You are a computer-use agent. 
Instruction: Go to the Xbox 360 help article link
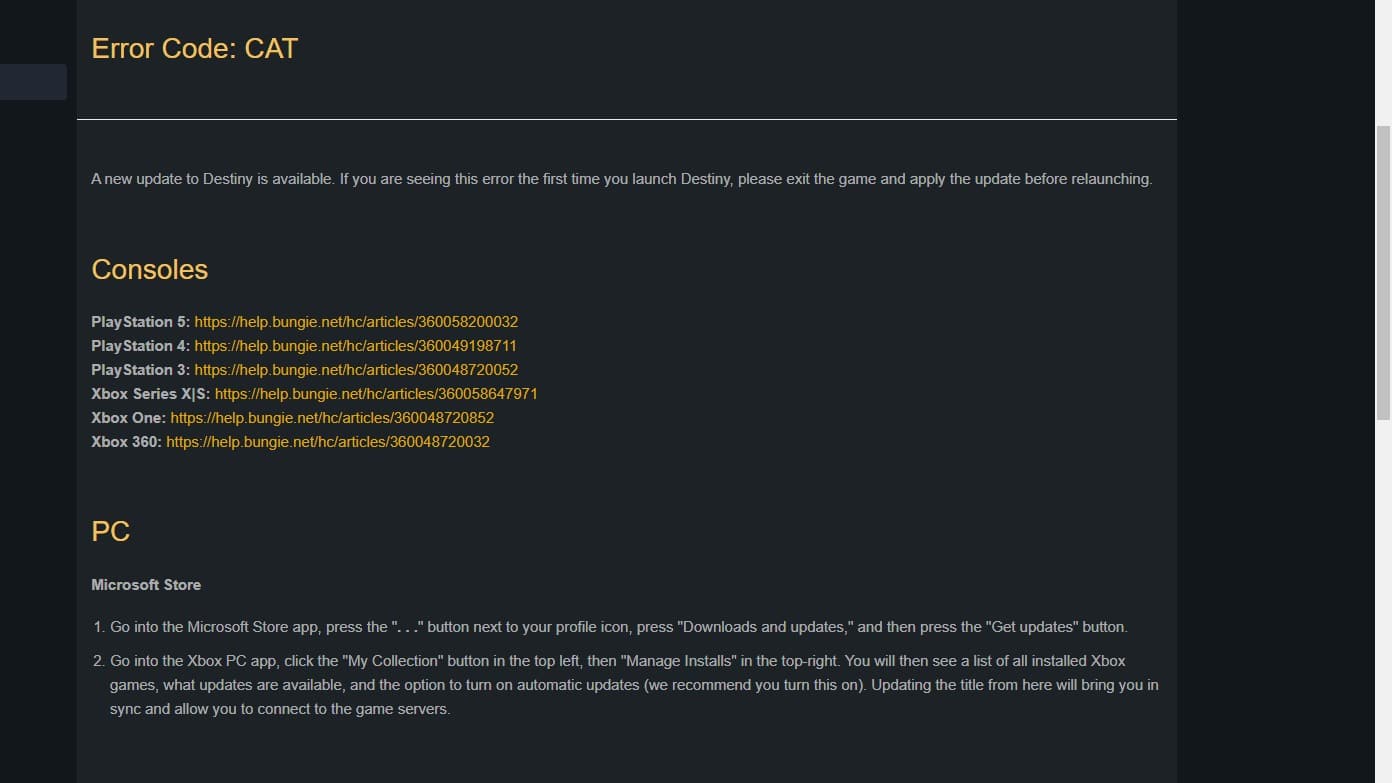328,442
